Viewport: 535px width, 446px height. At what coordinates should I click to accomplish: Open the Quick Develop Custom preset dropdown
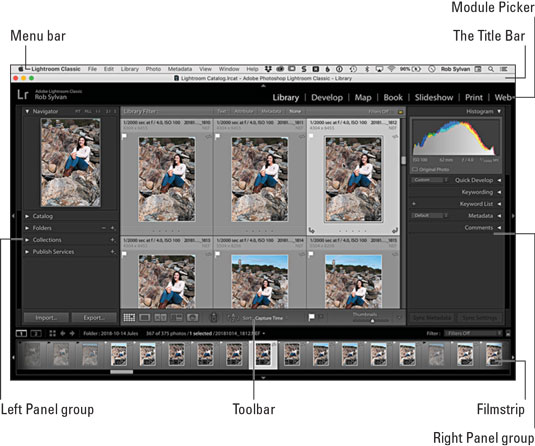(429, 180)
